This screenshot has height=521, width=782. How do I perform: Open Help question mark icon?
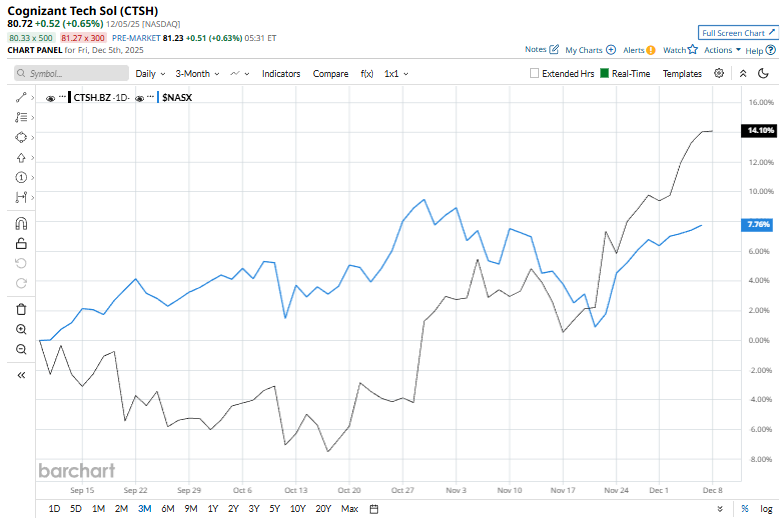[771, 50]
